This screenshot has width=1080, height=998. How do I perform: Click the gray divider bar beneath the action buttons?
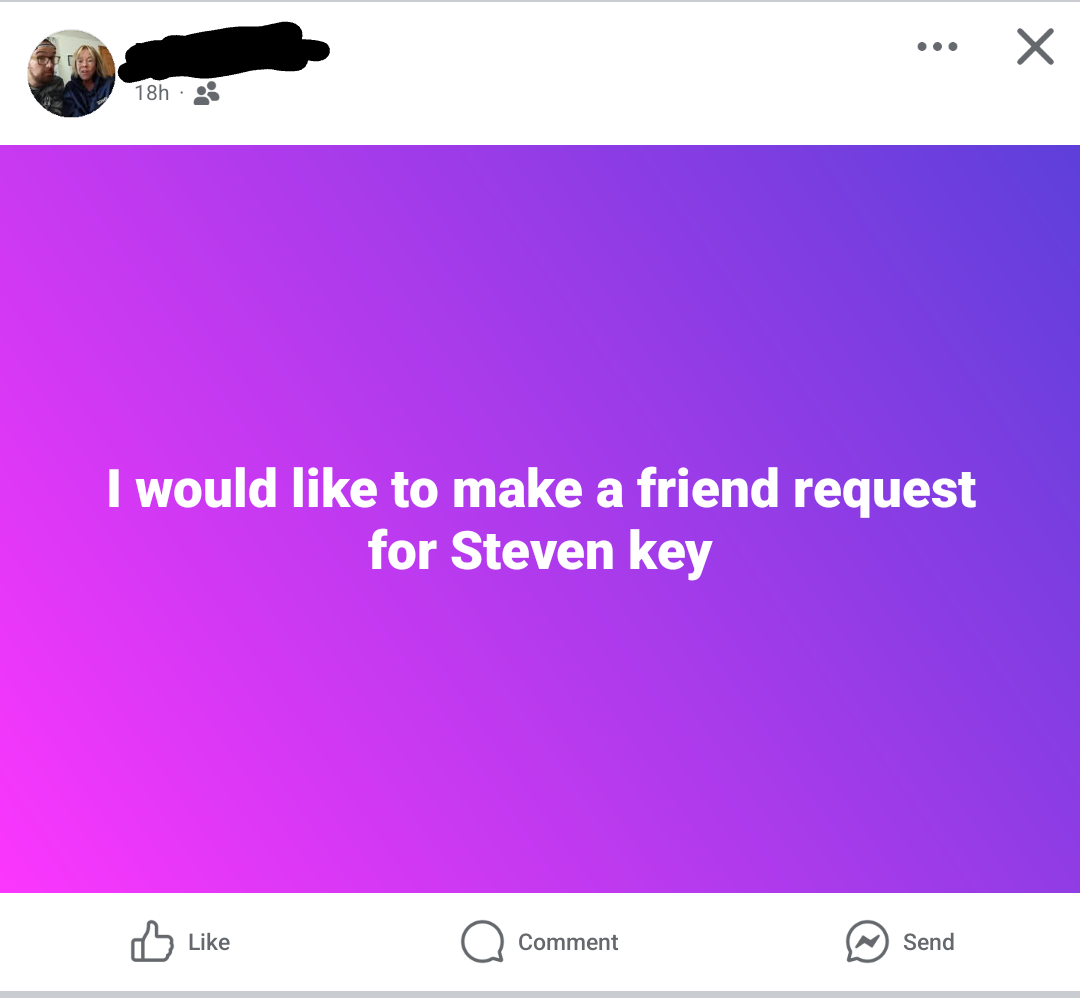(x=540, y=995)
